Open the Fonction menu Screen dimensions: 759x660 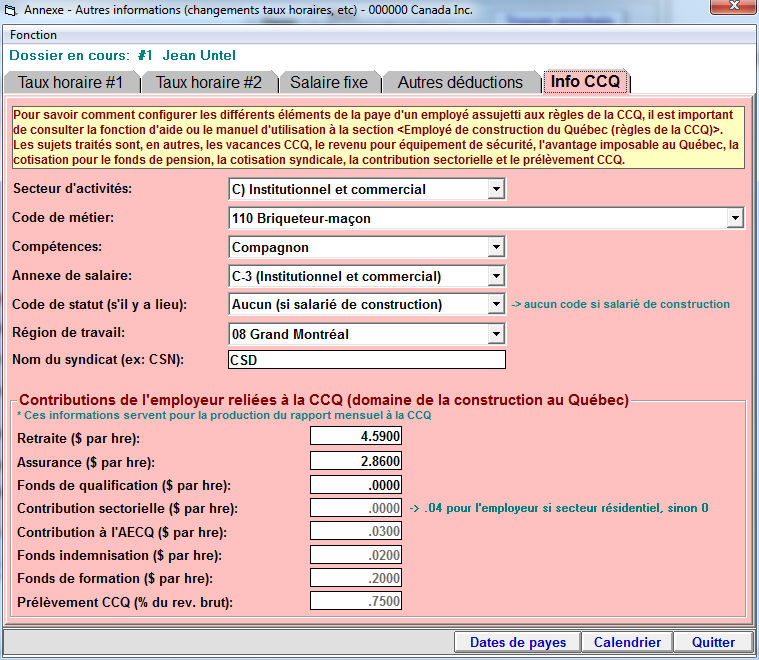[33, 35]
